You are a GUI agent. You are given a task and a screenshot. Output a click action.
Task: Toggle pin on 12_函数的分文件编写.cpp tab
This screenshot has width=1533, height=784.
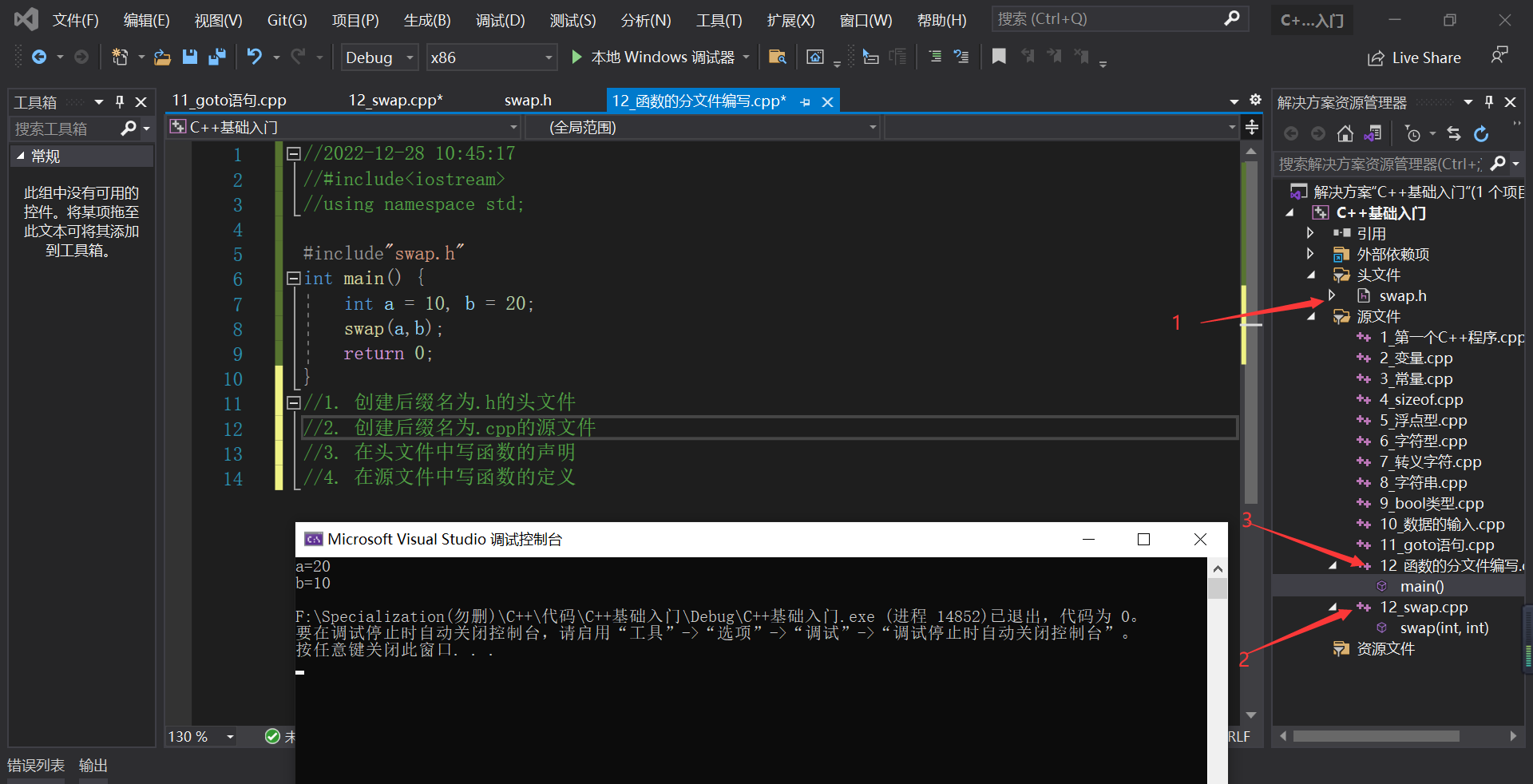pyautogui.click(x=805, y=102)
